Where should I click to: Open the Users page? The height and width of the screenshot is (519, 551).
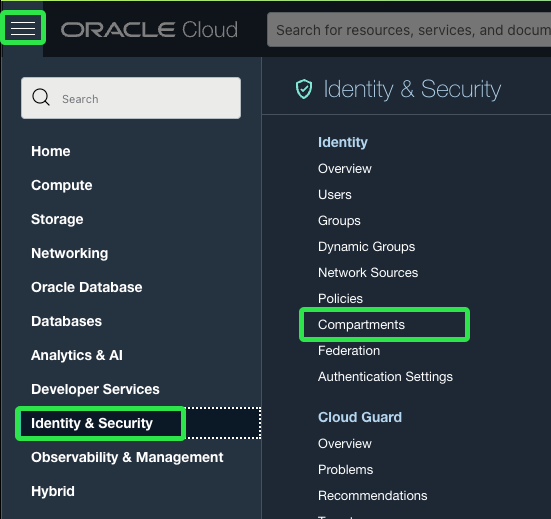[335, 195]
